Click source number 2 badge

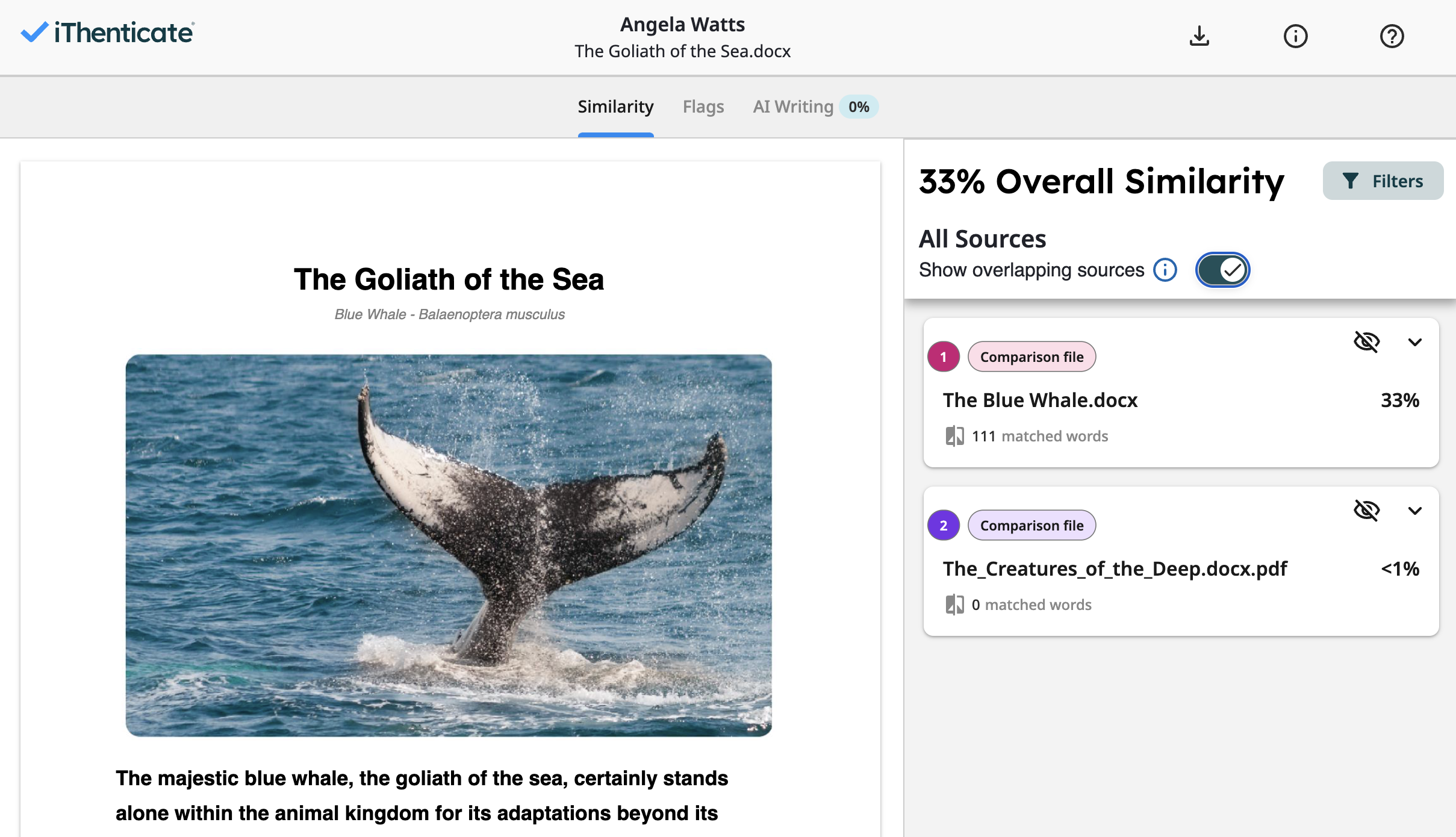click(943, 525)
